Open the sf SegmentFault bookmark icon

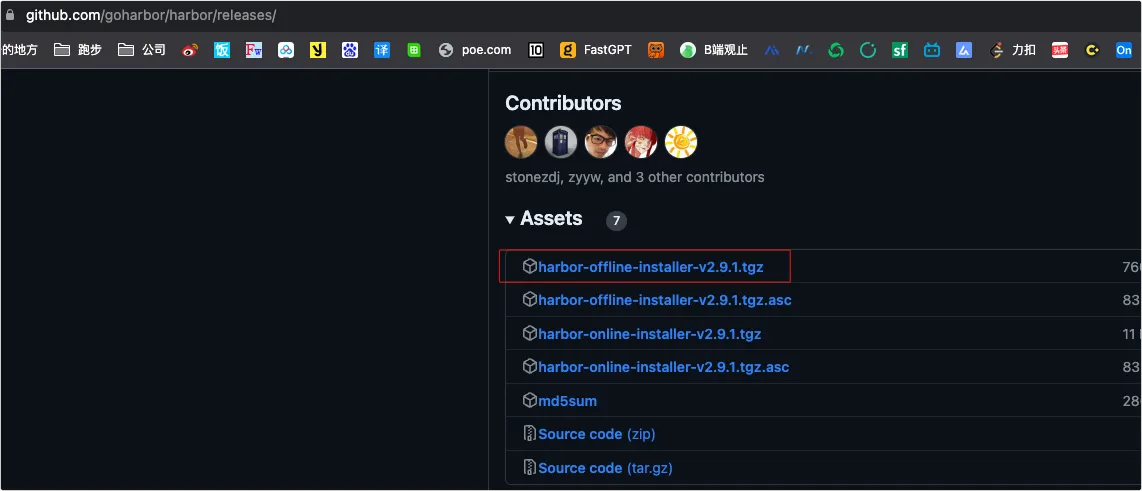[900, 50]
